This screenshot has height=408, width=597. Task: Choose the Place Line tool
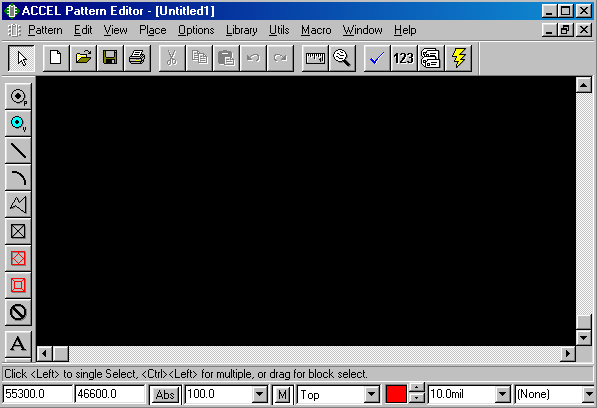click(18, 150)
